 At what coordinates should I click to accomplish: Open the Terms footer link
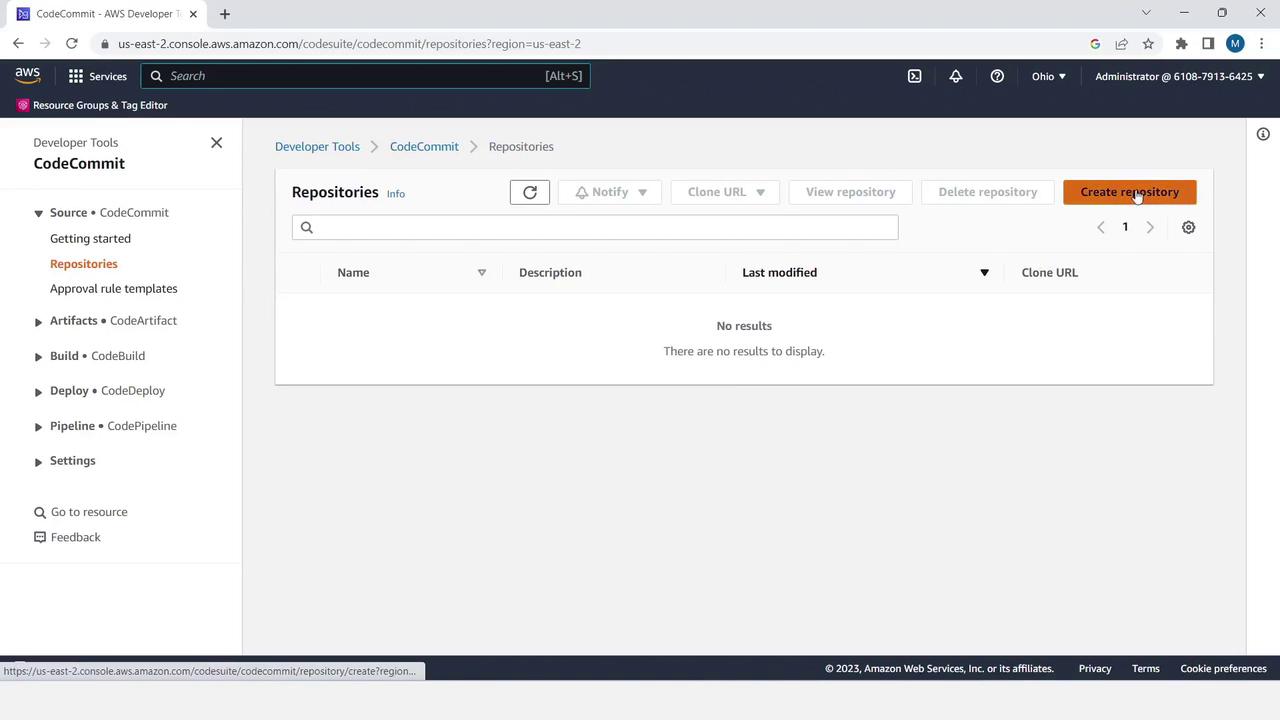point(1146,669)
